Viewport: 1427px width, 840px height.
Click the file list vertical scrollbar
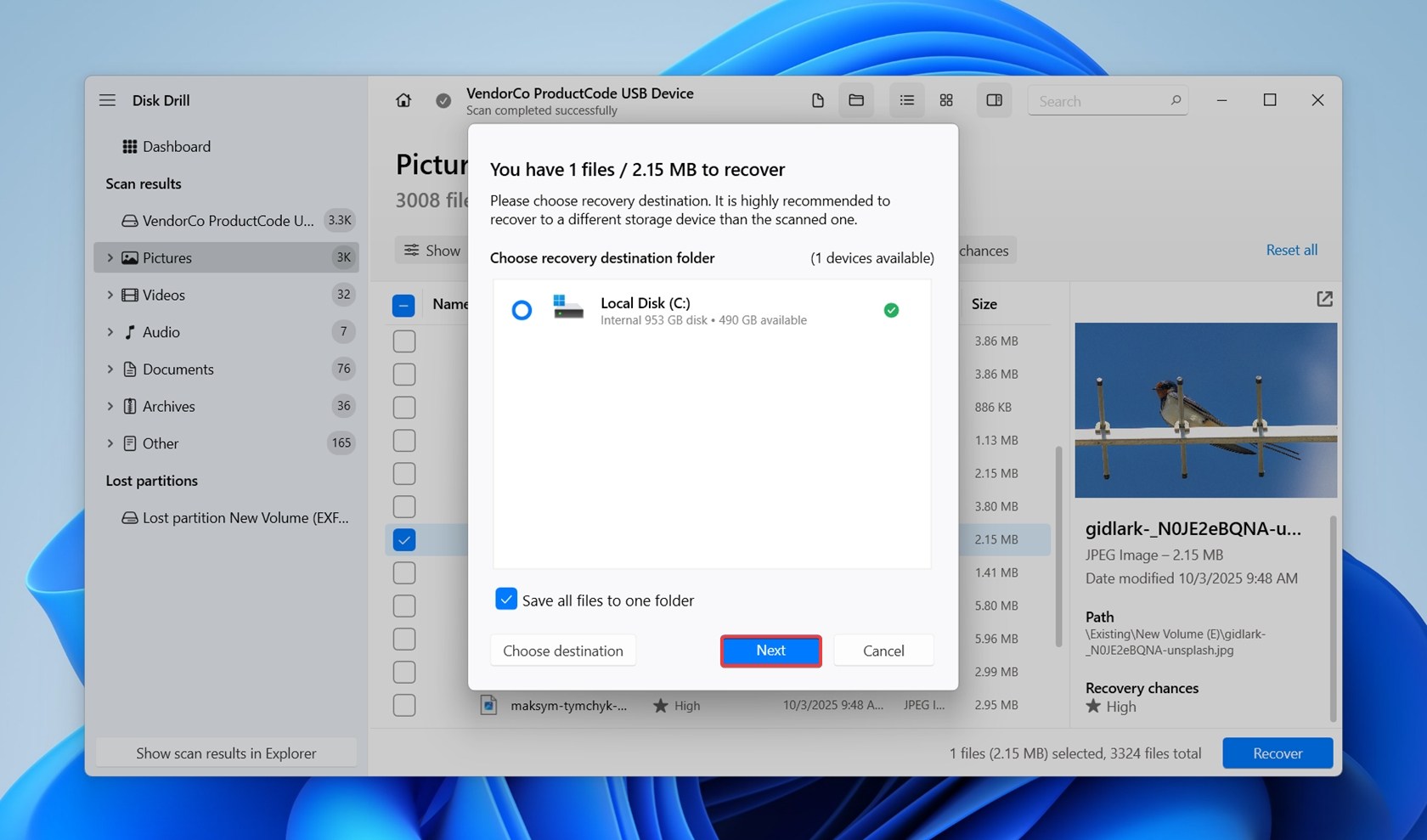point(1058,544)
